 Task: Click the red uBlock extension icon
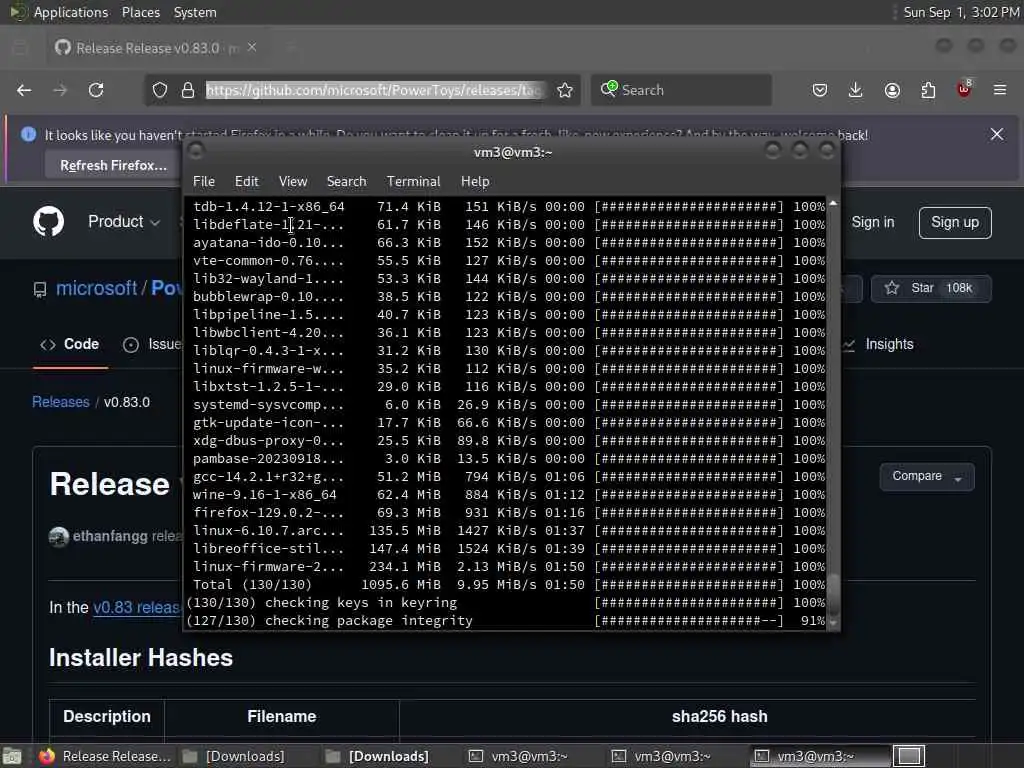(x=964, y=89)
